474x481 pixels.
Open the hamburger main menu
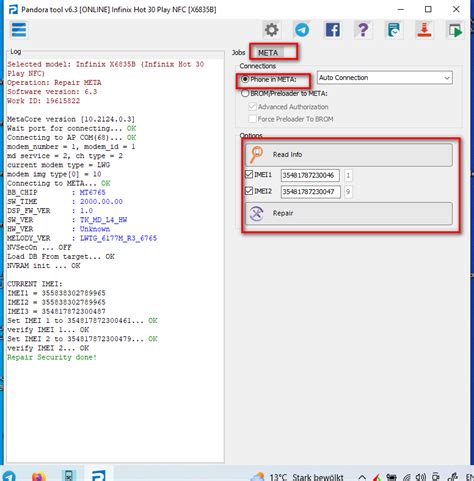[19, 30]
